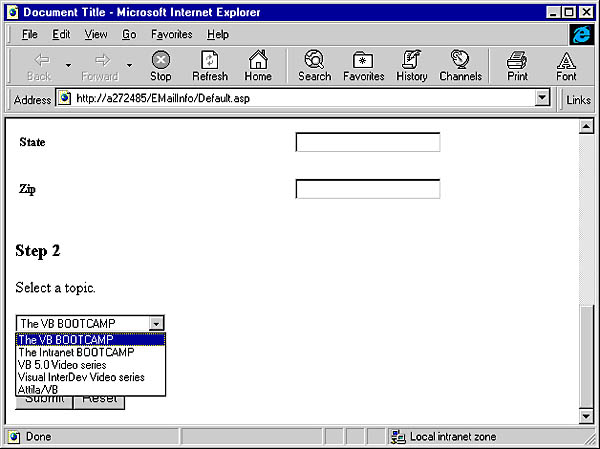This screenshot has width=600, height=449.
Task: Select The Intranet BOOTCAMP from the list
Action: (x=76, y=352)
